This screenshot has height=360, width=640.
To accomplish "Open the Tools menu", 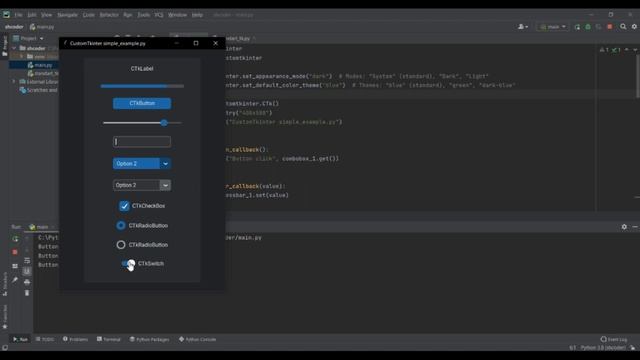I will pos(143,15).
